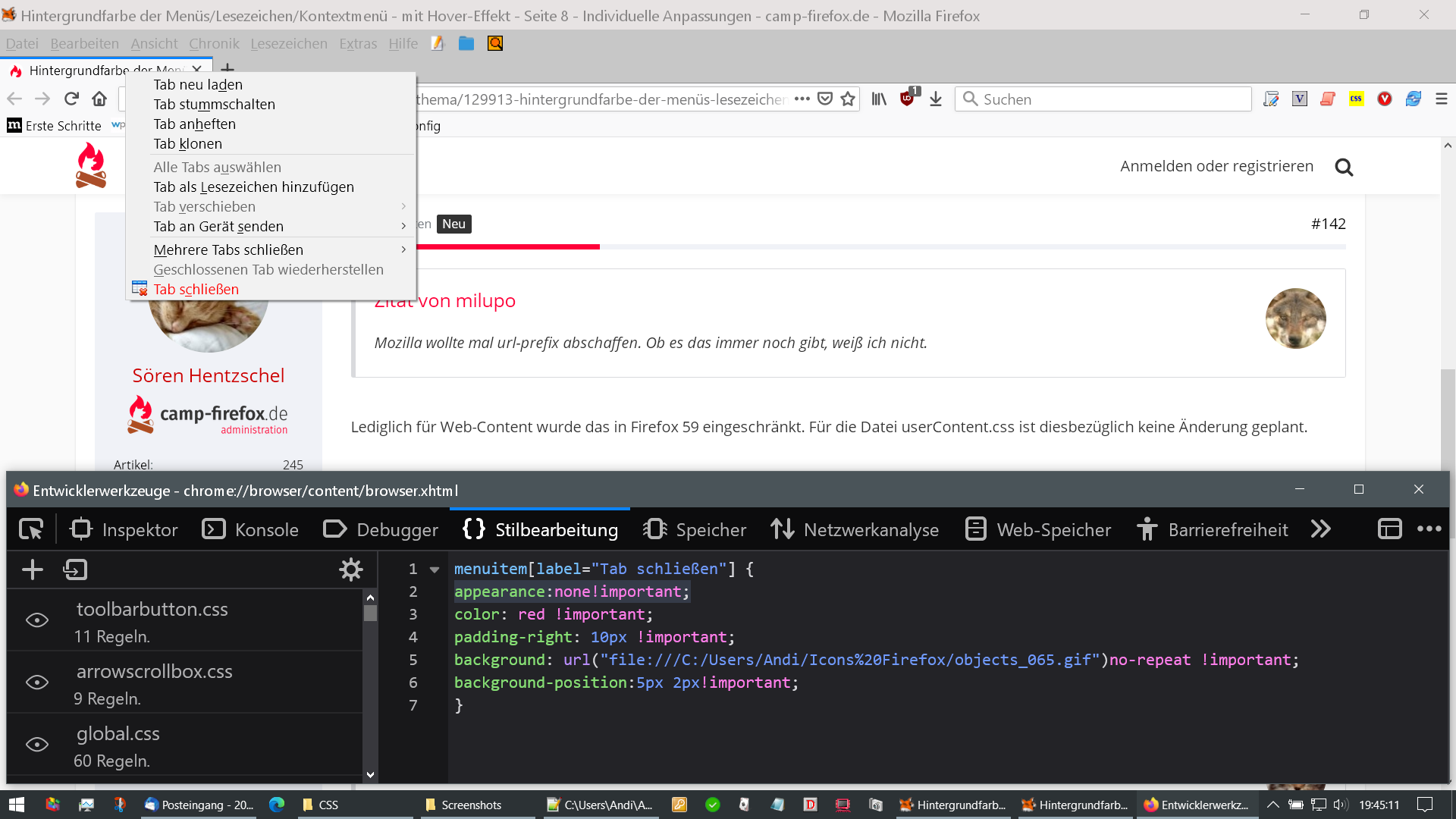The image size is (1456, 819).
Task: Create new stylesheet with plus icon
Action: [x=33, y=570]
